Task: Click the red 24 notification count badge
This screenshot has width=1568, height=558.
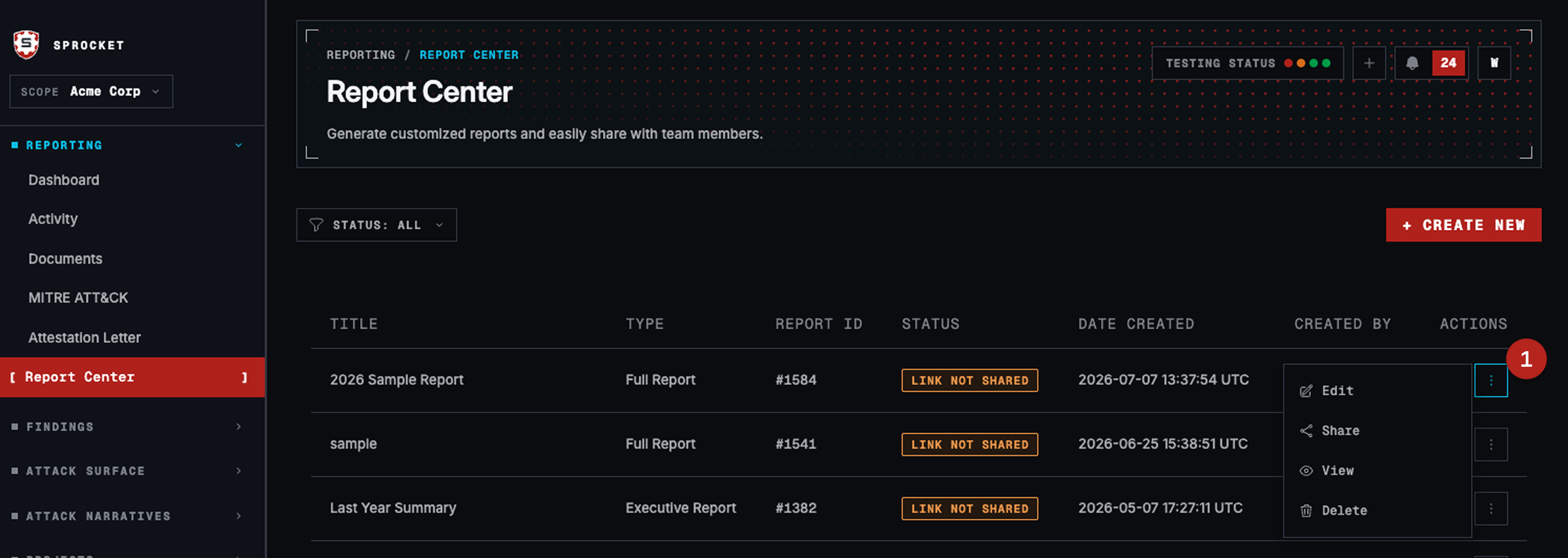Action: (1448, 63)
